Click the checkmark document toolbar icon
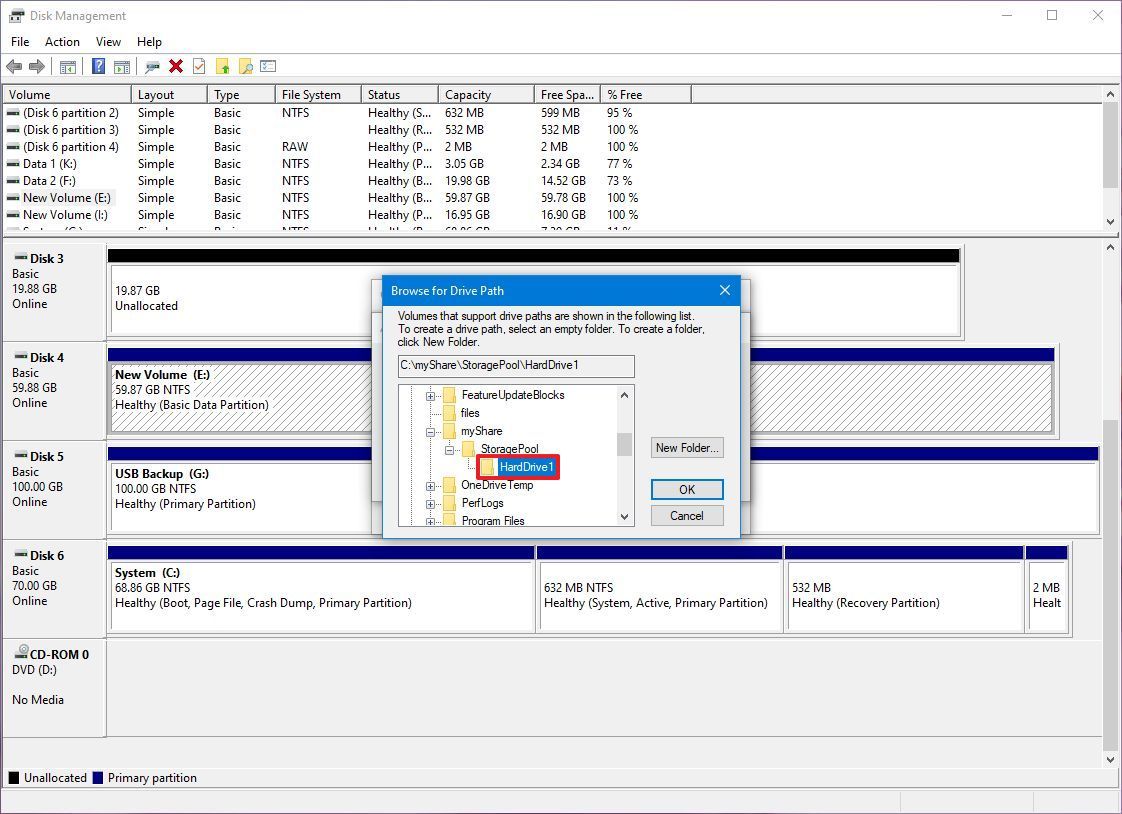 click(x=199, y=66)
